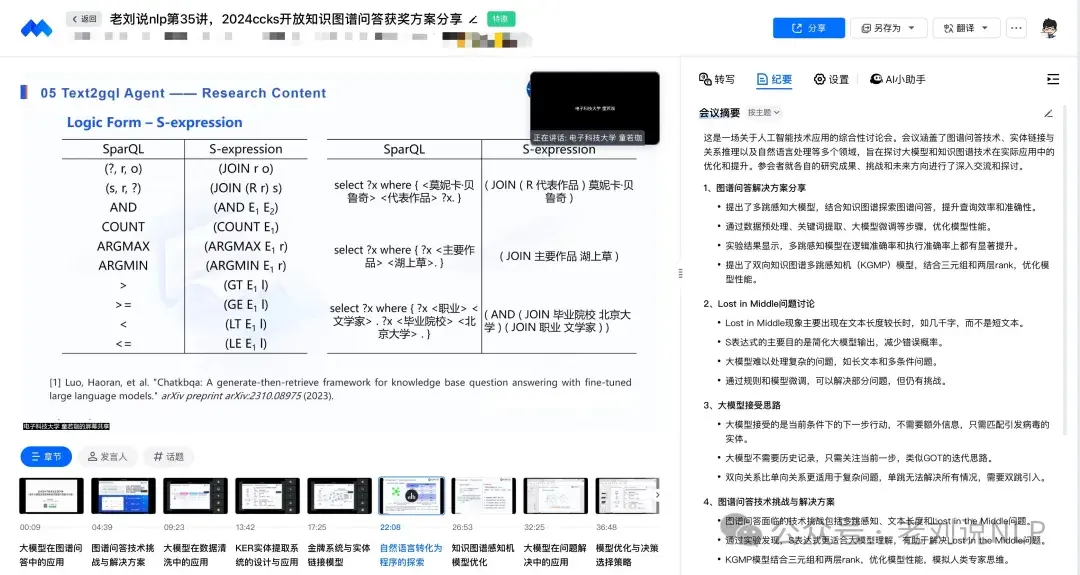
Task: Open the 翻译 translate dropdown
Action: 965,28
